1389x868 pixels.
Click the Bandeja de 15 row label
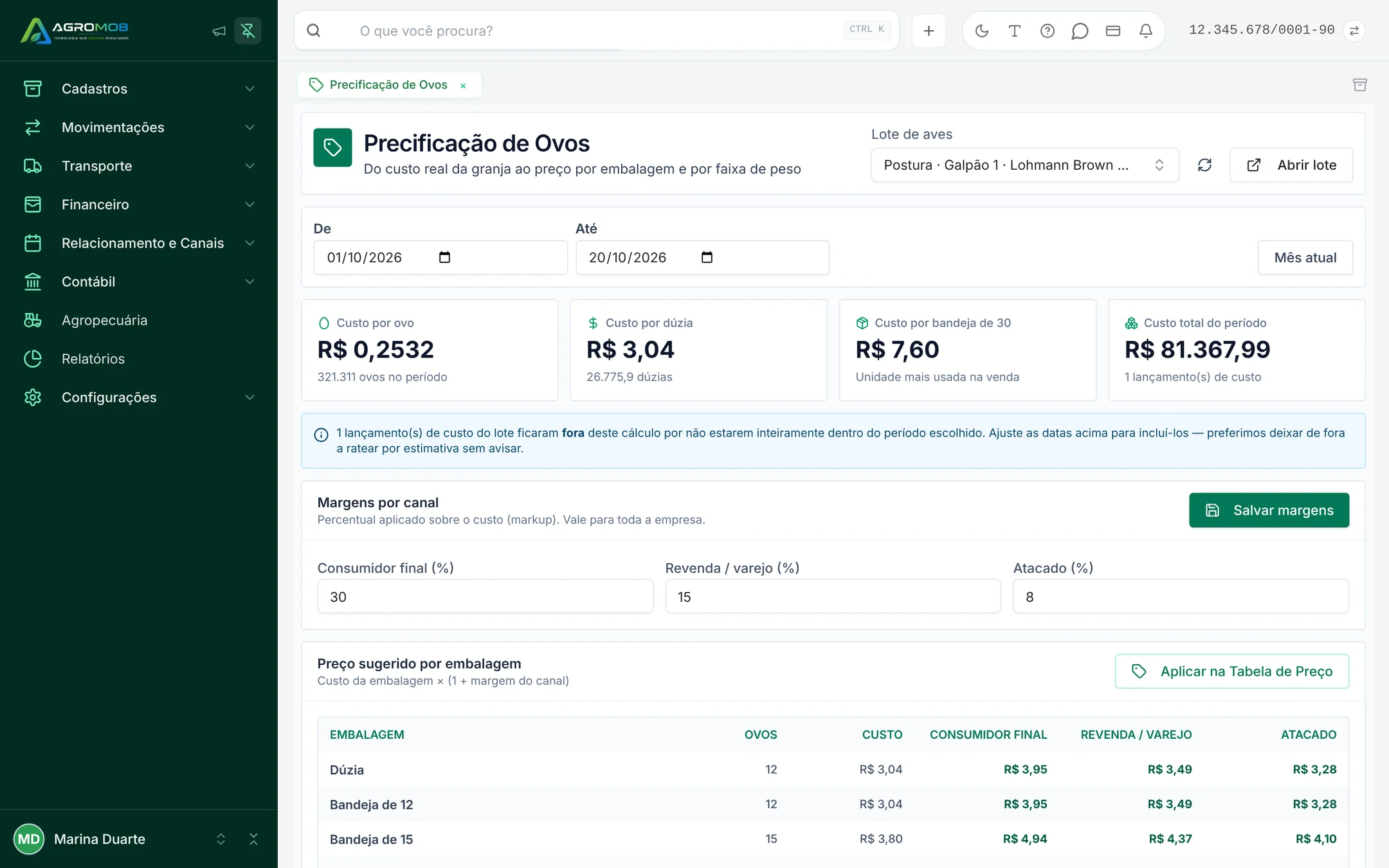(371, 839)
